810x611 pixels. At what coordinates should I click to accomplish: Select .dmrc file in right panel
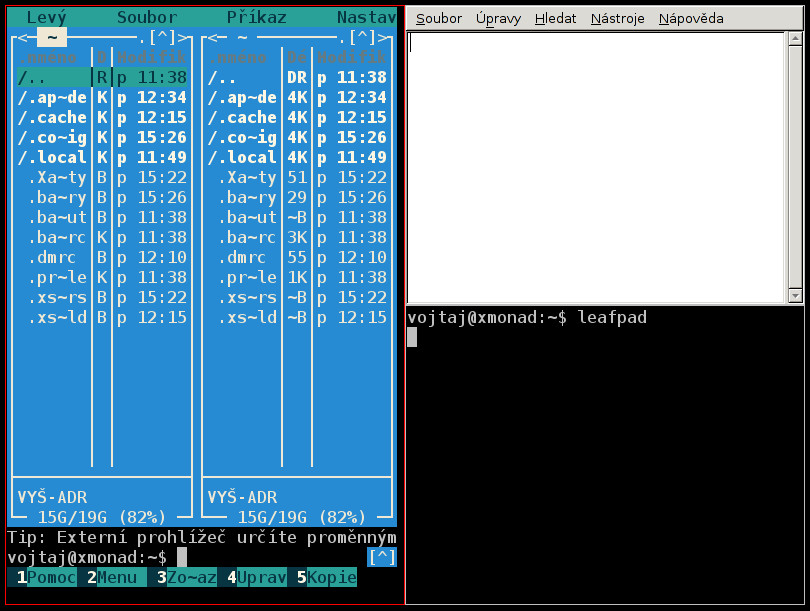tap(297, 257)
